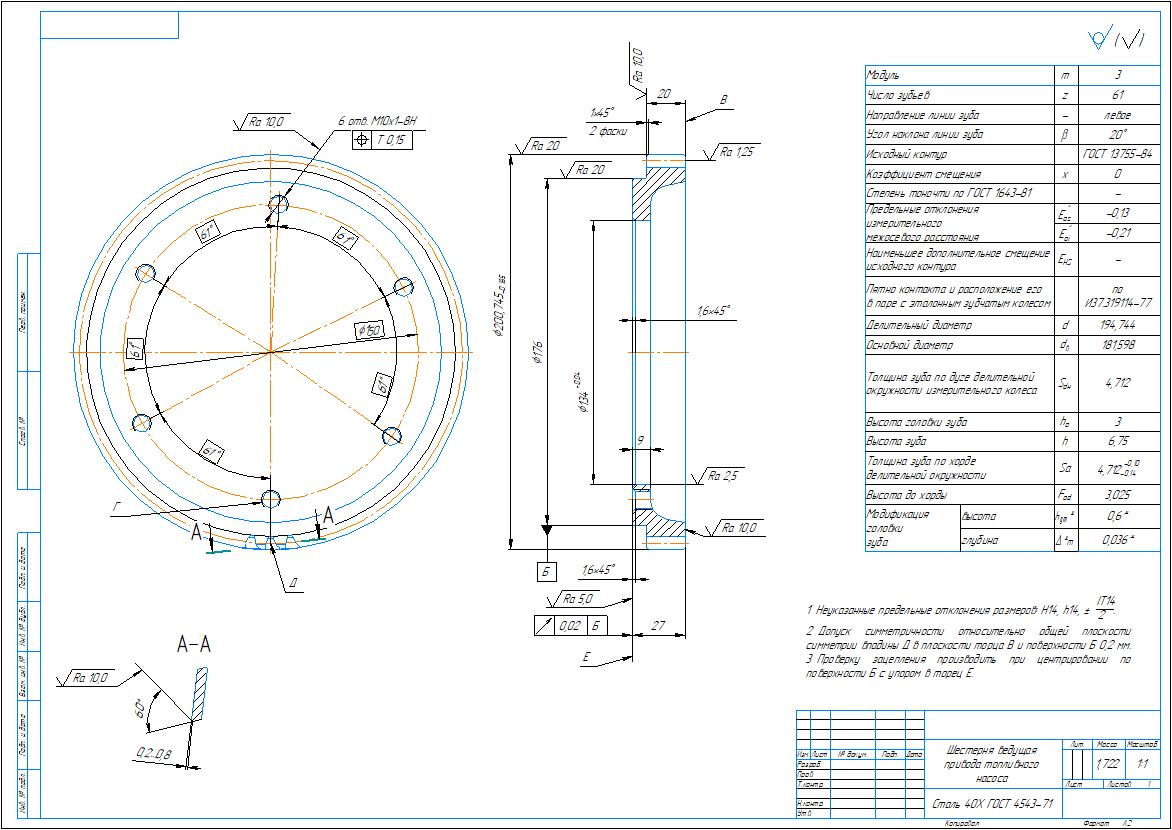Select the deviation value '-0,13'
The width and height of the screenshot is (1172, 830).
(x=1117, y=212)
